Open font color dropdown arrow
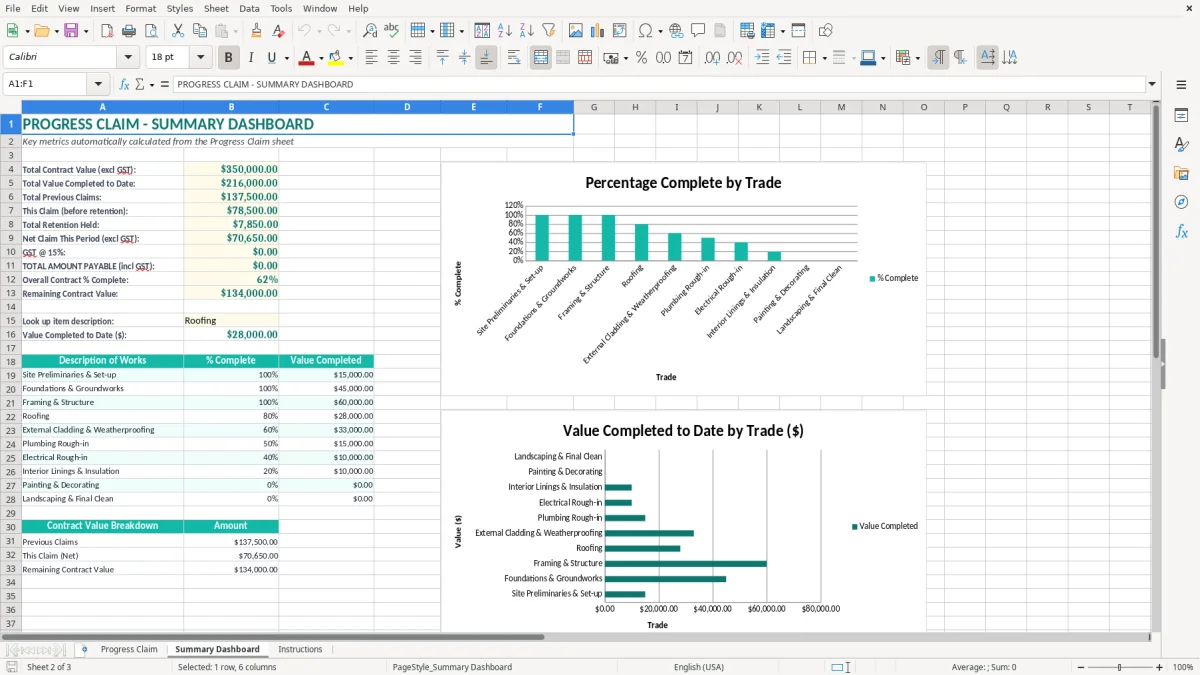 pyautogui.click(x=322, y=58)
